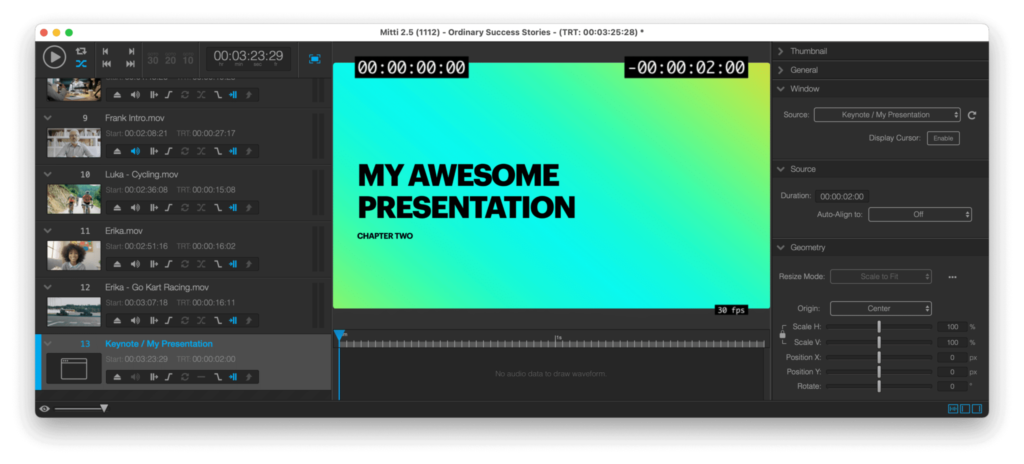Toggle the lock linking Scale H and V
The height and width of the screenshot is (464, 1024).
pyautogui.click(x=785, y=335)
